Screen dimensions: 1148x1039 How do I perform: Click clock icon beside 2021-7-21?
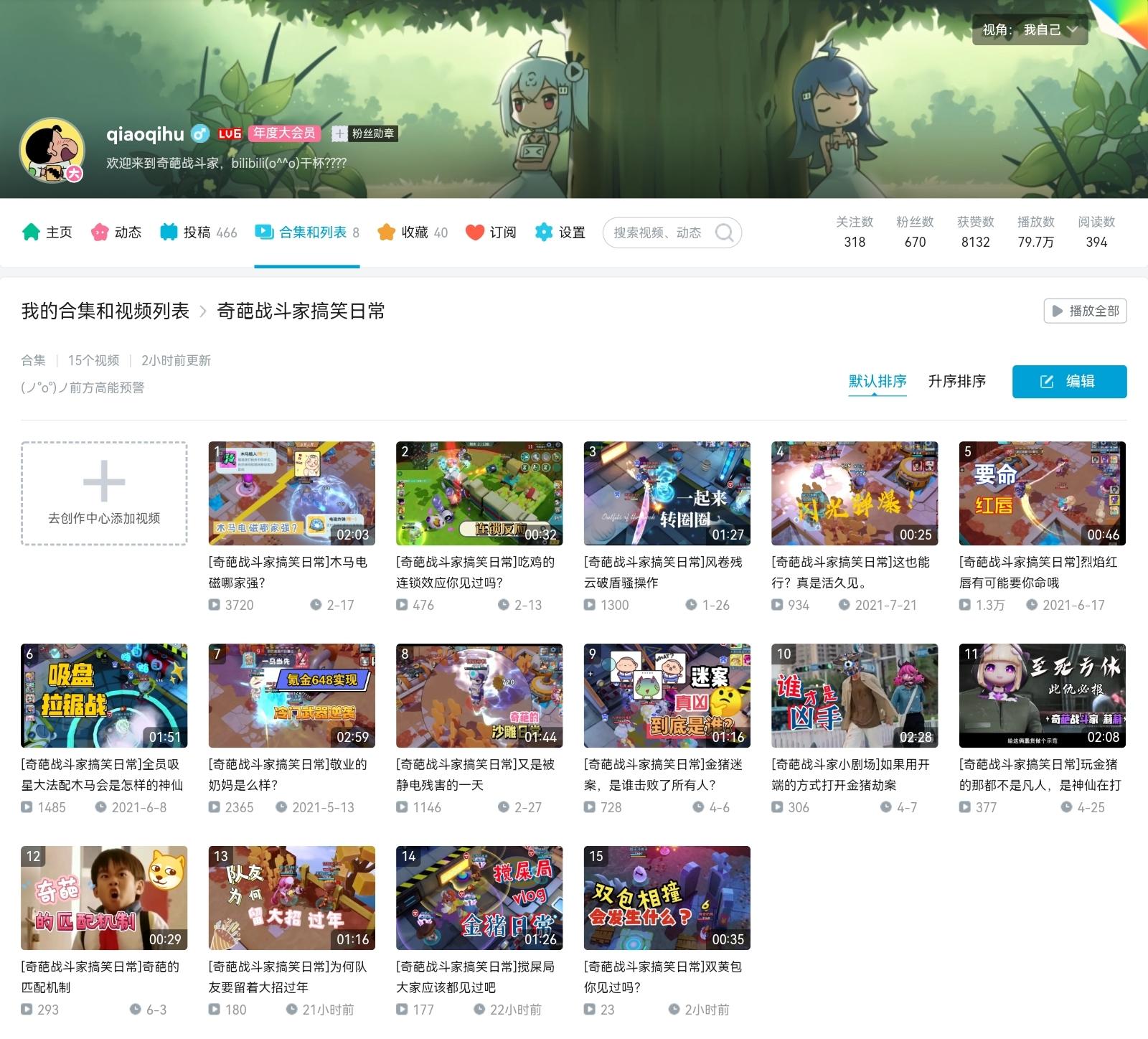click(x=844, y=605)
